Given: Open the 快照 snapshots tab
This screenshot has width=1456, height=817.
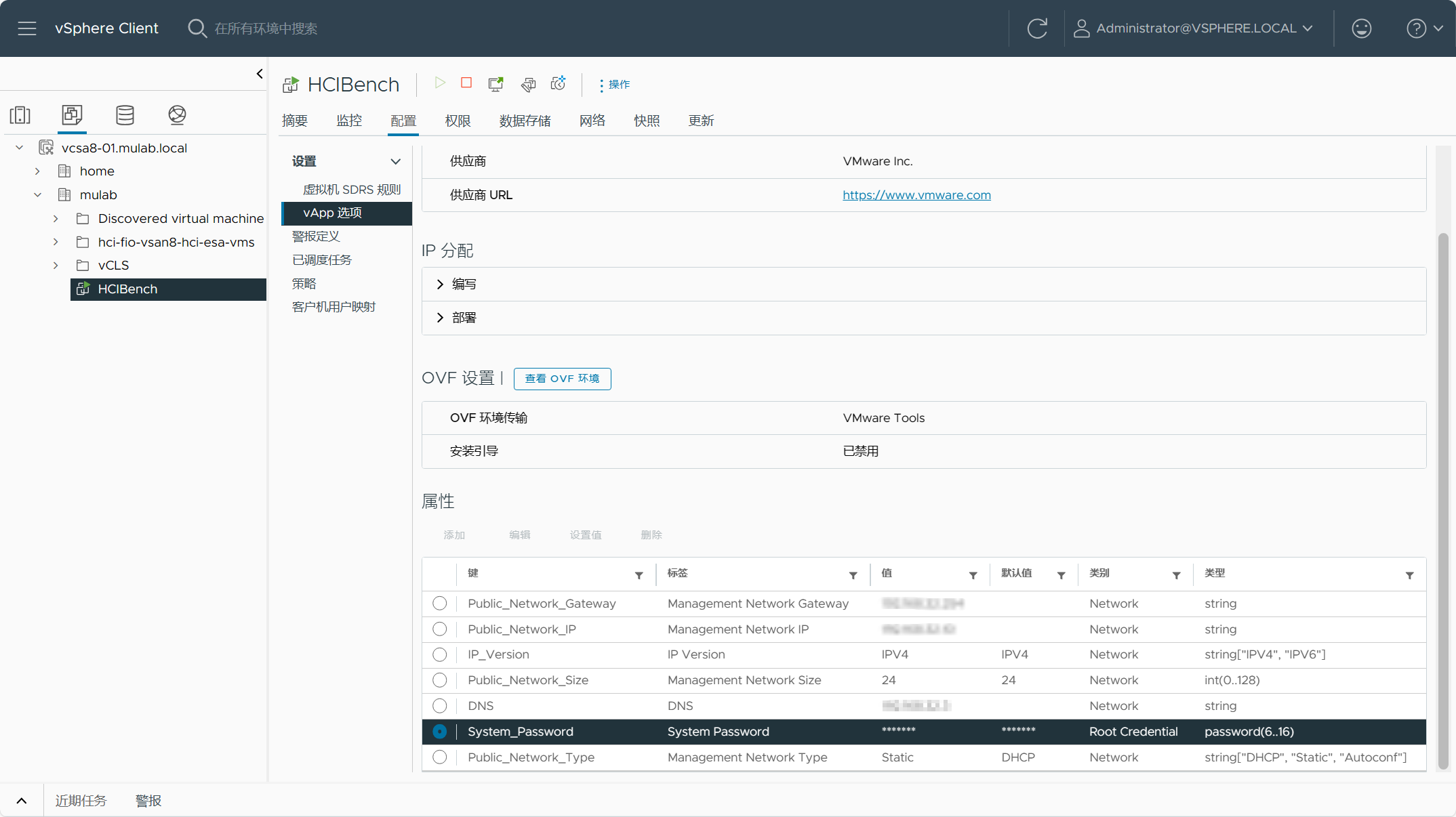Looking at the screenshot, I should tap(647, 121).
